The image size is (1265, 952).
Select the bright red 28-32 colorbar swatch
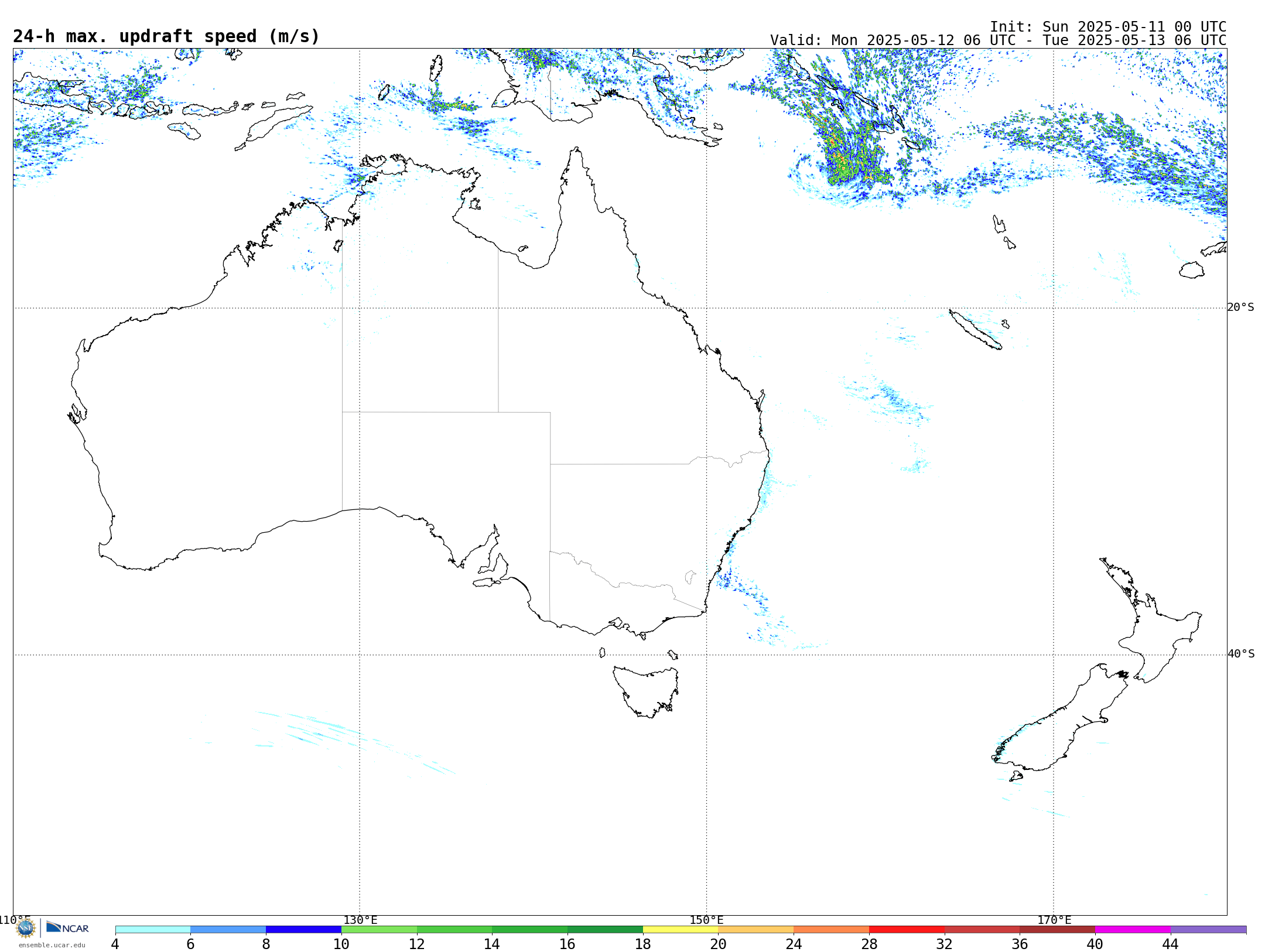point(907,929)
